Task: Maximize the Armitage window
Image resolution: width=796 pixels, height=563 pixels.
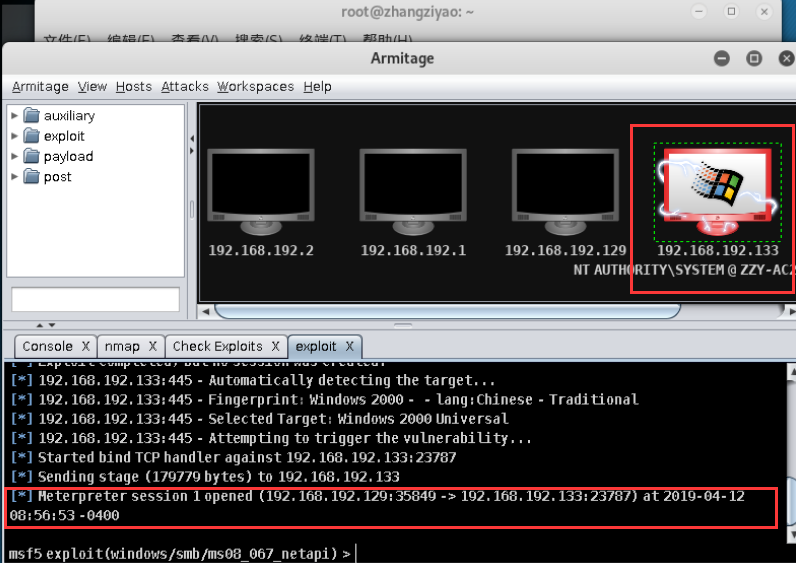Action: 754,58
